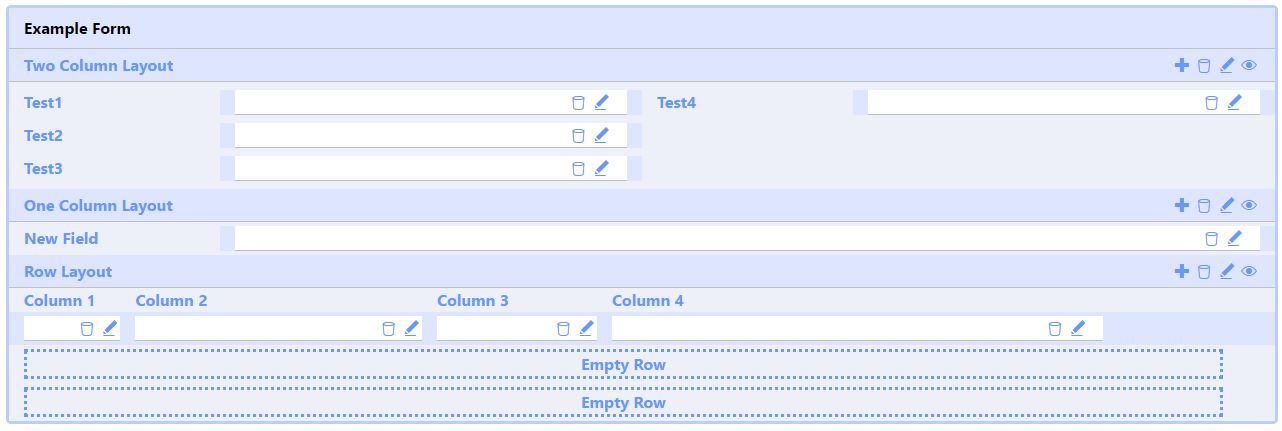Add a field to Row Layout section
The height and width of the screenshot is (431, 1282).
[x=1182, y=271]
